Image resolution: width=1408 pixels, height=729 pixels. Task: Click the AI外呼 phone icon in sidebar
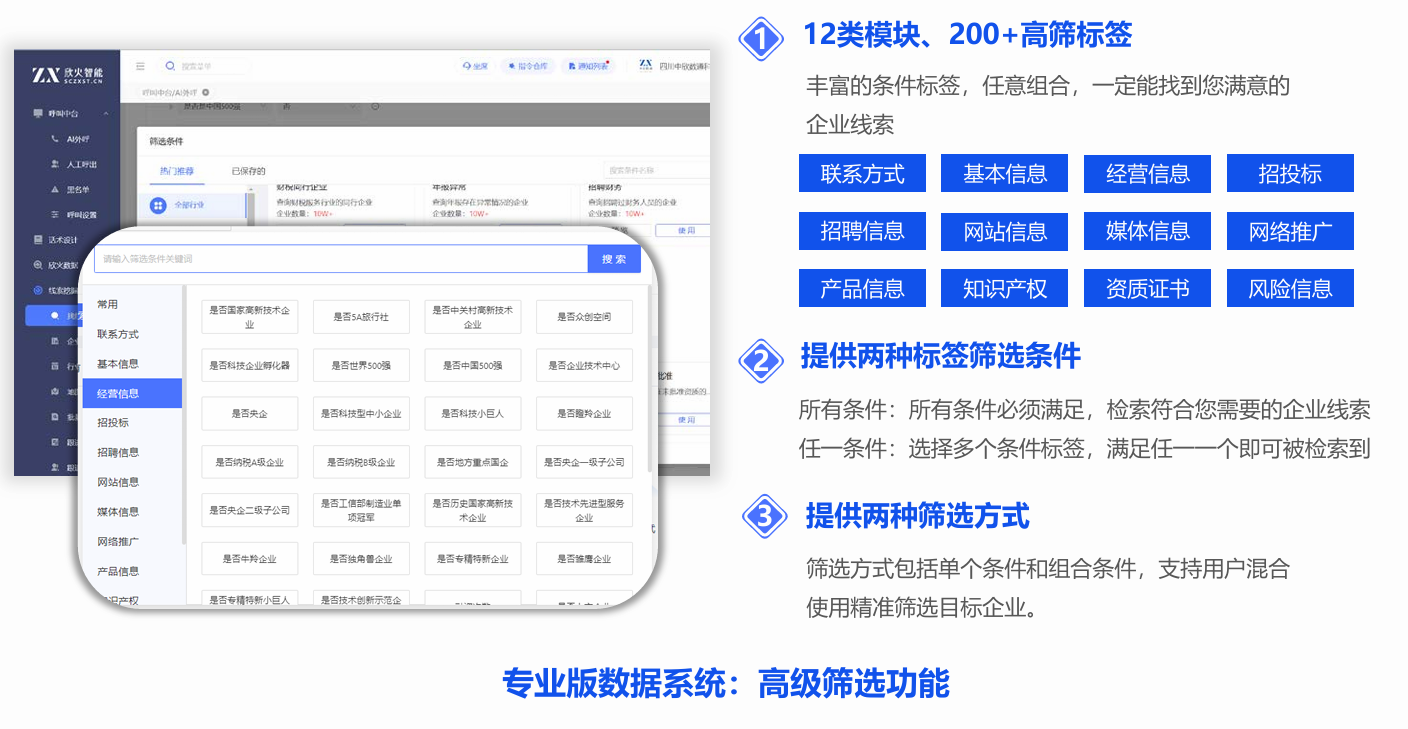(56, 139)
